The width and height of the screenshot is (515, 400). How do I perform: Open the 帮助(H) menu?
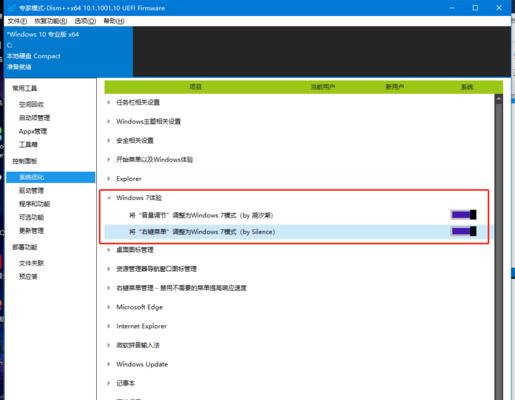(114, 21)
